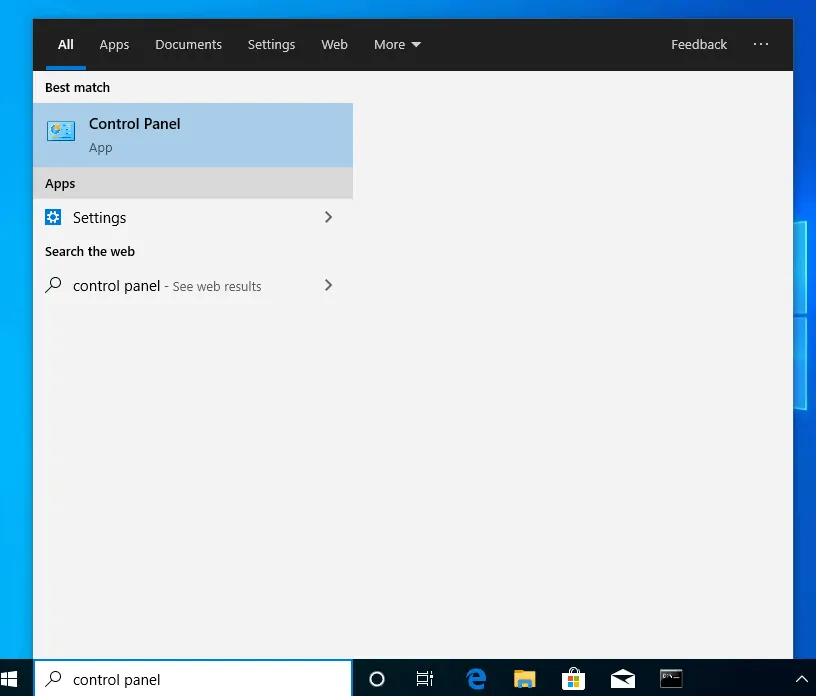The width and height of the screenshot is (816, 696).
Task: Click the Feedback button
Action: tap(698, 45)
